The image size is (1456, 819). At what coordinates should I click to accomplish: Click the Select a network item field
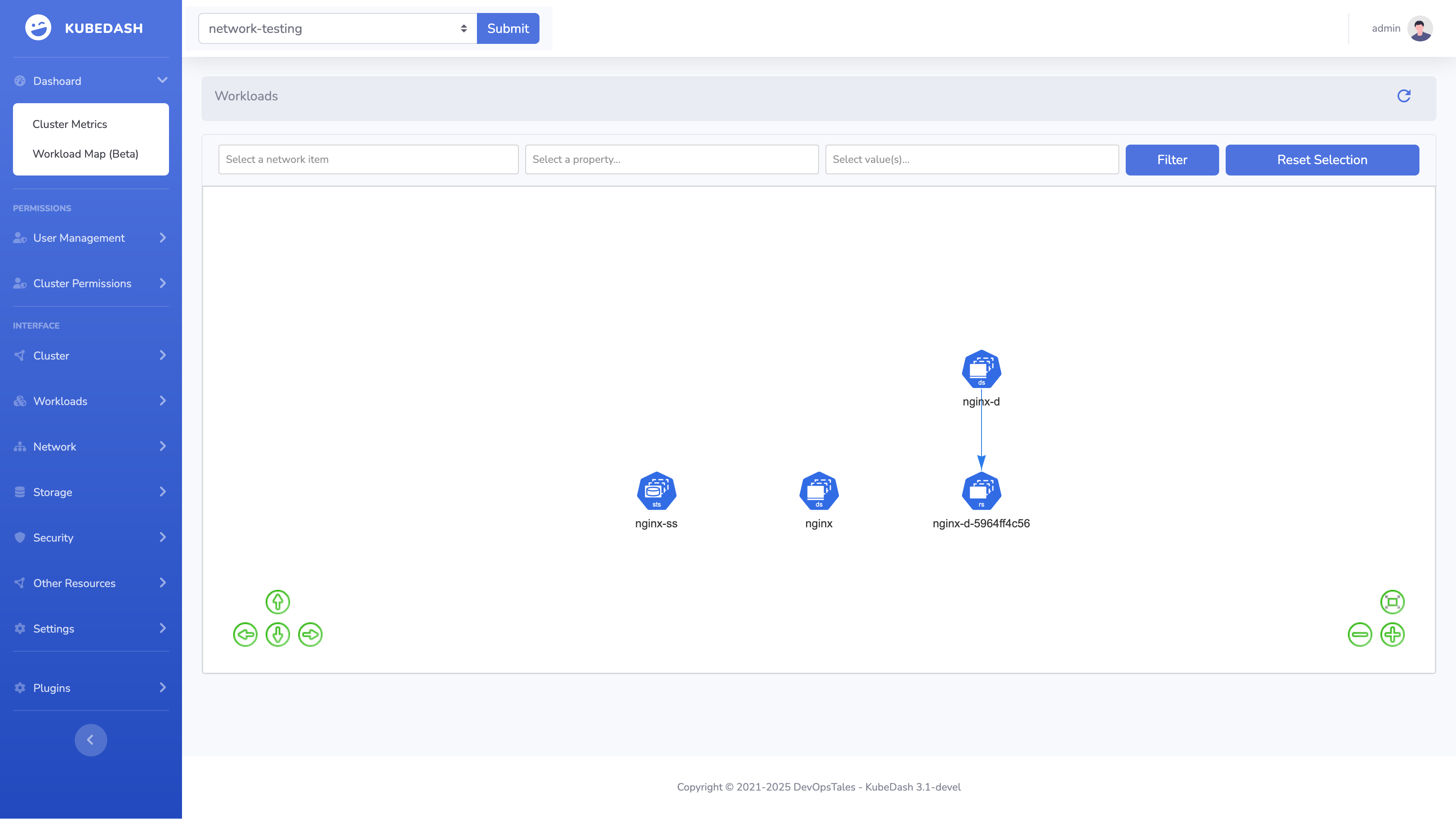[x=368, y=159]
